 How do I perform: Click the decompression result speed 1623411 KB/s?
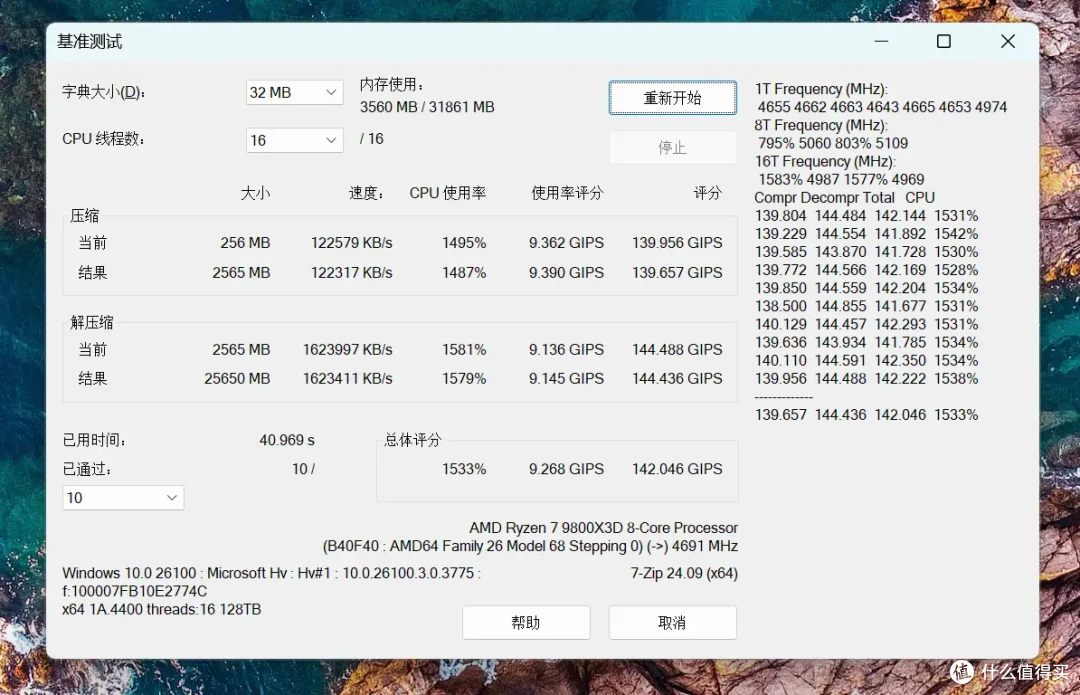point(348,378)
